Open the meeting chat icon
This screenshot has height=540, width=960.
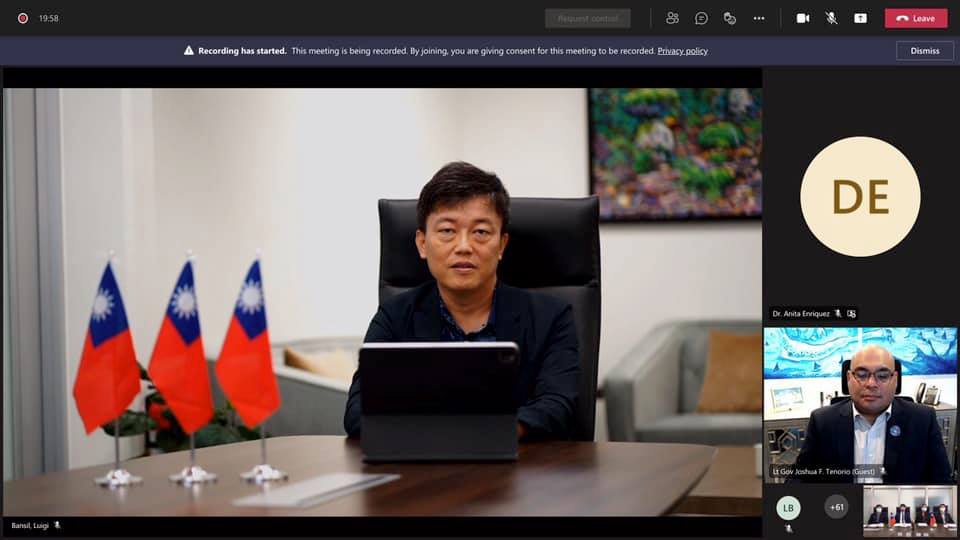click(x=701, y=18)
